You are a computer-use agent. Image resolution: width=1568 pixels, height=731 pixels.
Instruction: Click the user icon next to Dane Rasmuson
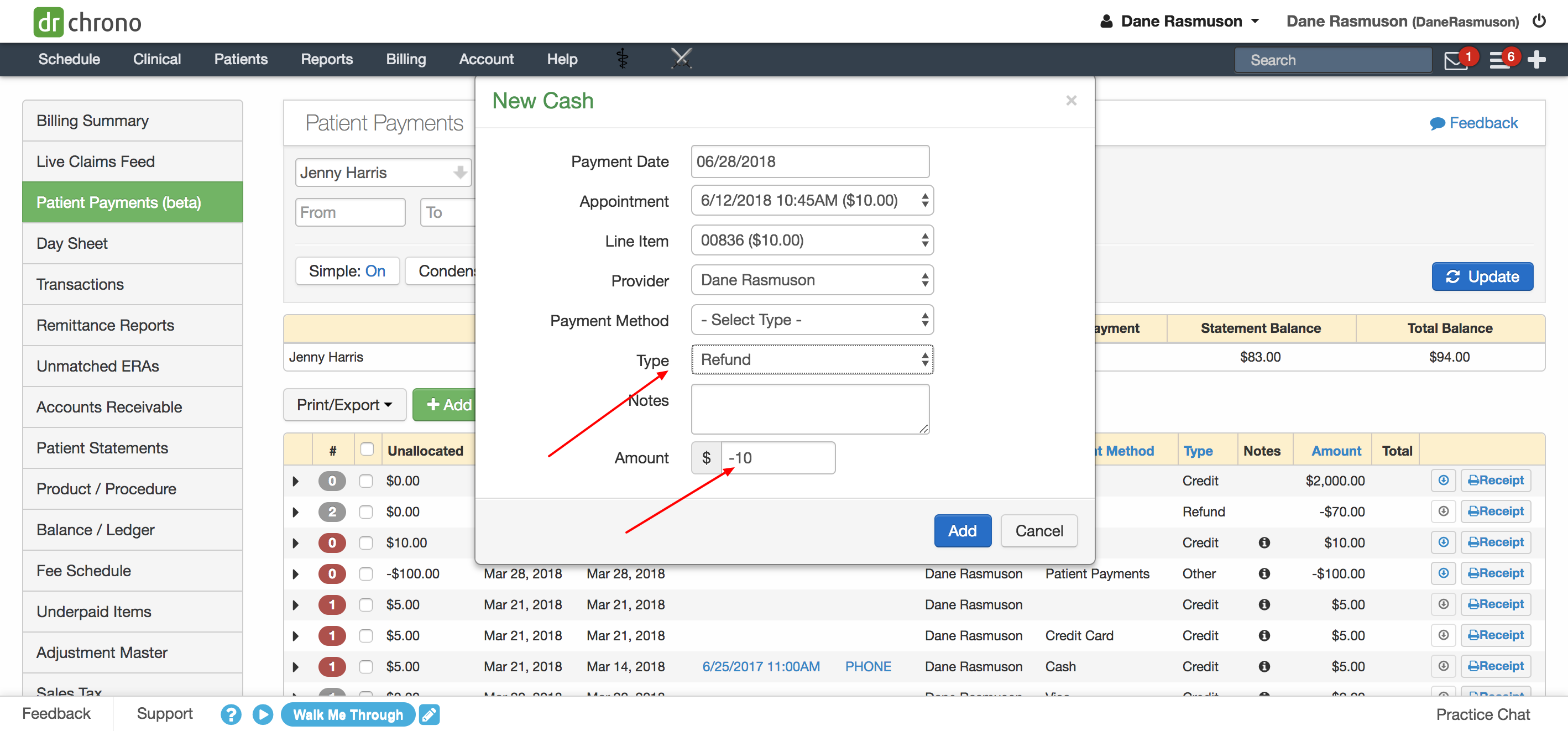point(1106,22)
